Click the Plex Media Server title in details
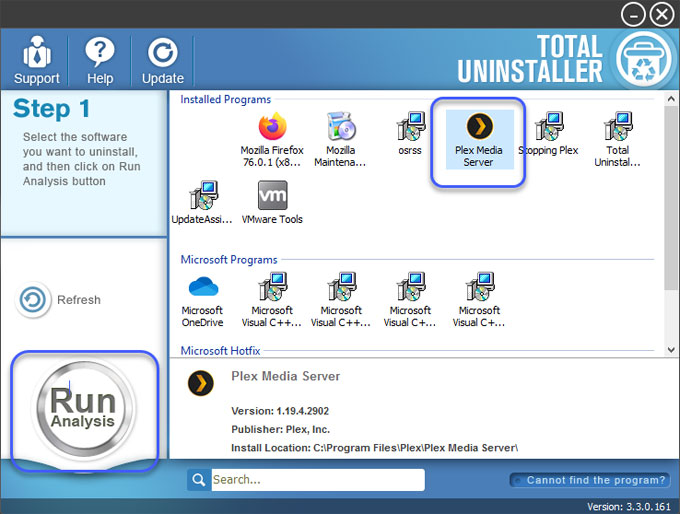Viewport: 680px width, 514px height. [285, 376]
